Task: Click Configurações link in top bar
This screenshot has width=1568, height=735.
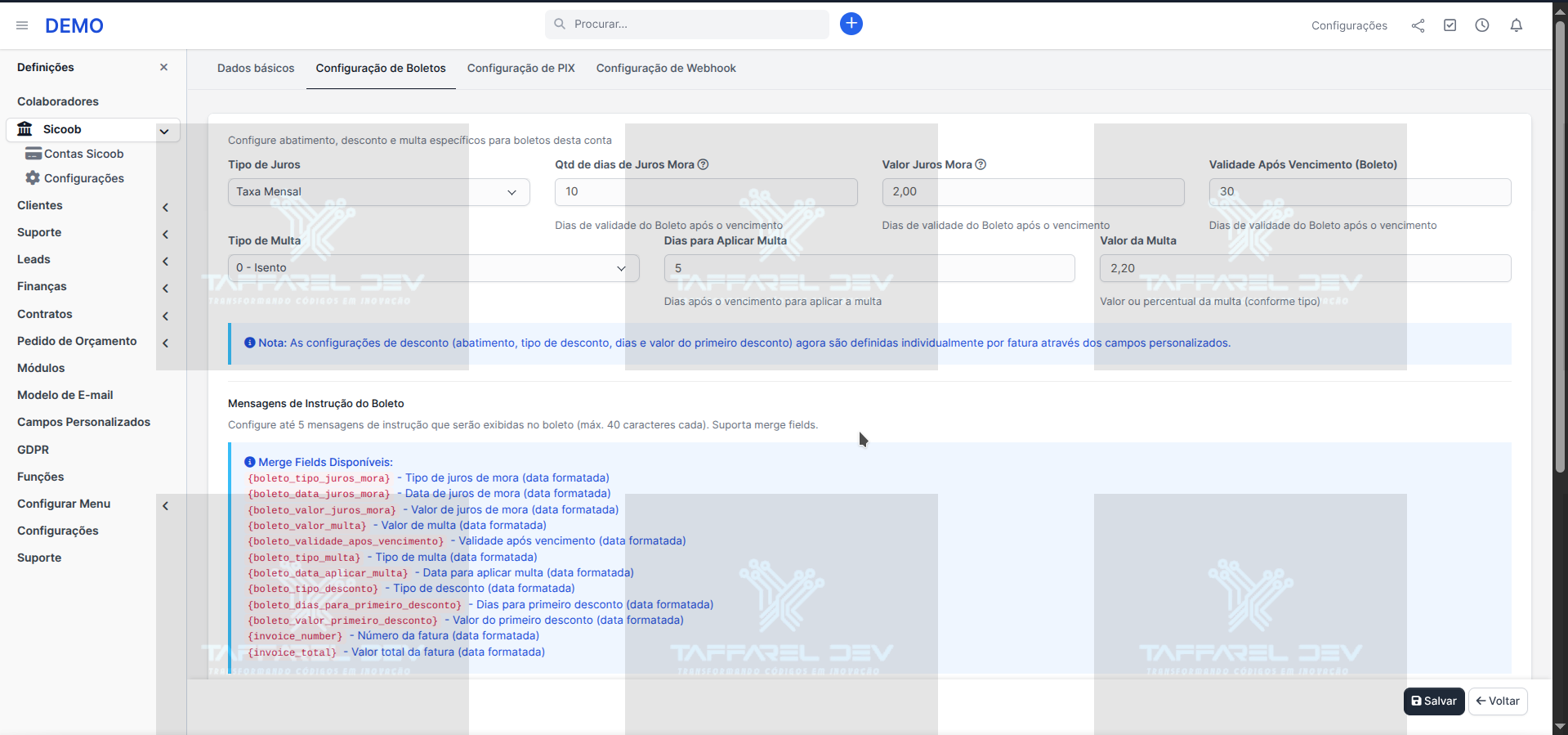Action: [x=1349, y=25]
